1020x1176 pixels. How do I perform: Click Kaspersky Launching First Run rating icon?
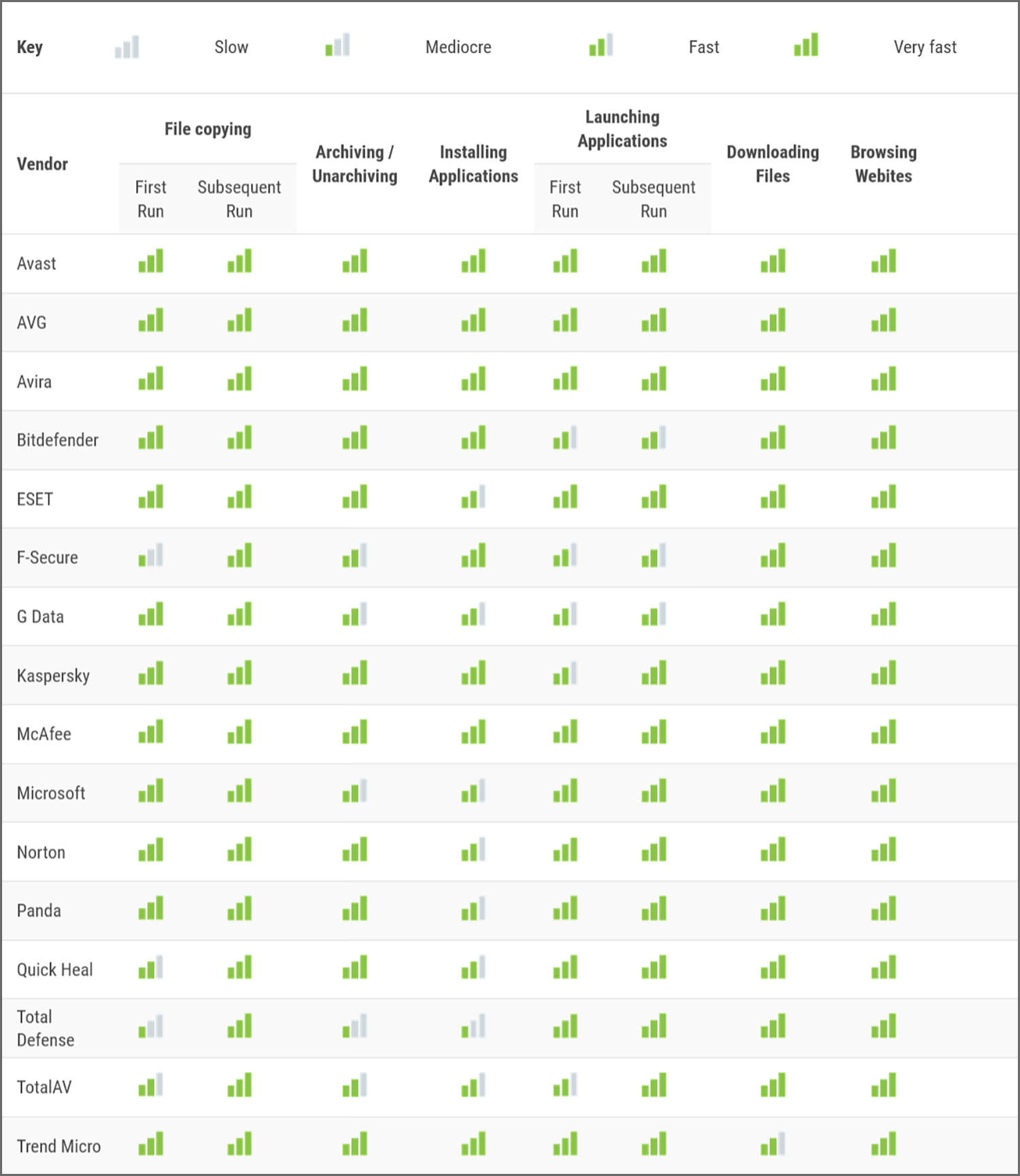tap(565, 673)
